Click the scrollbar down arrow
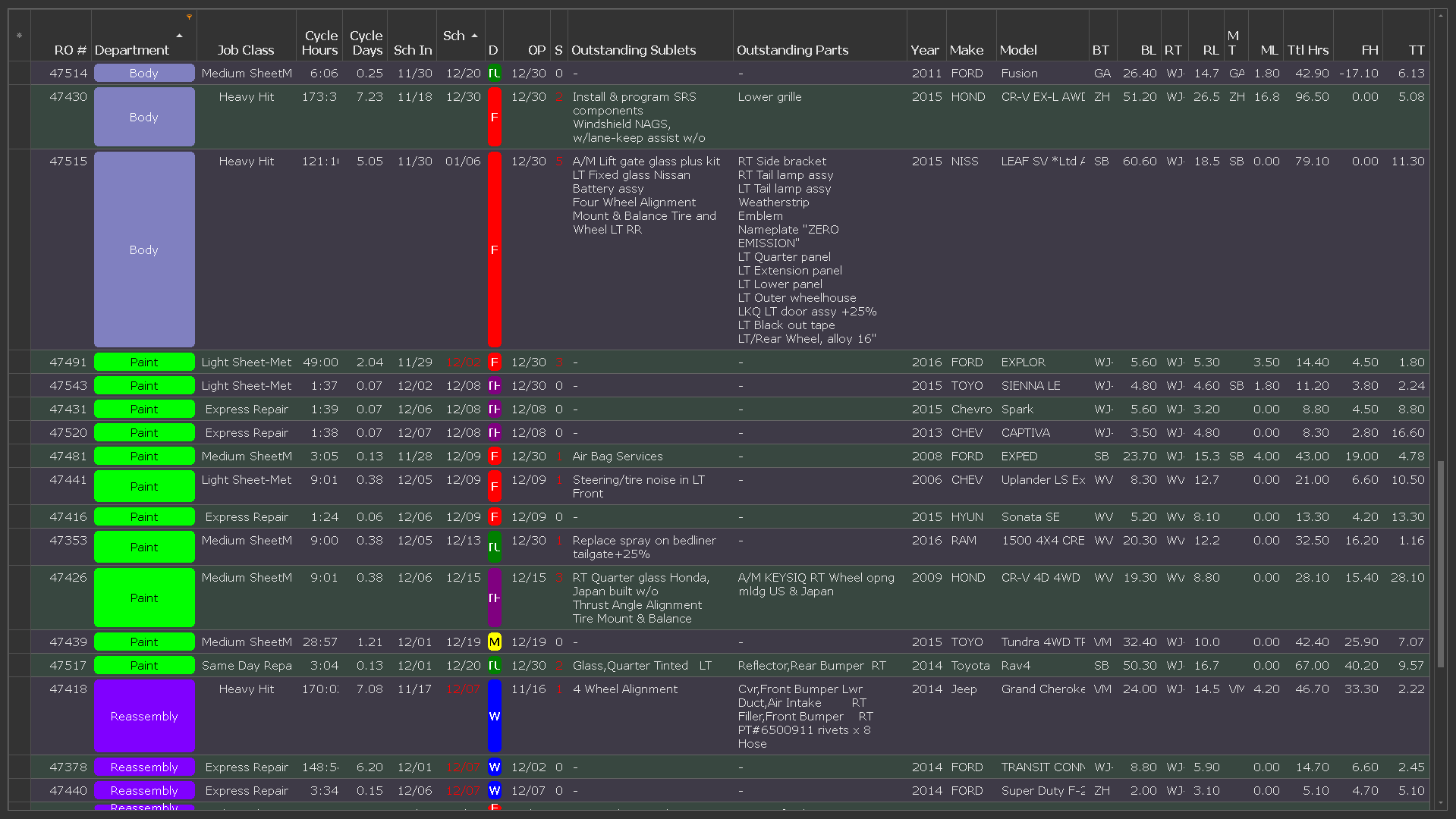The height and width of the screenshot is (819, 1456). click(1440, 802)
